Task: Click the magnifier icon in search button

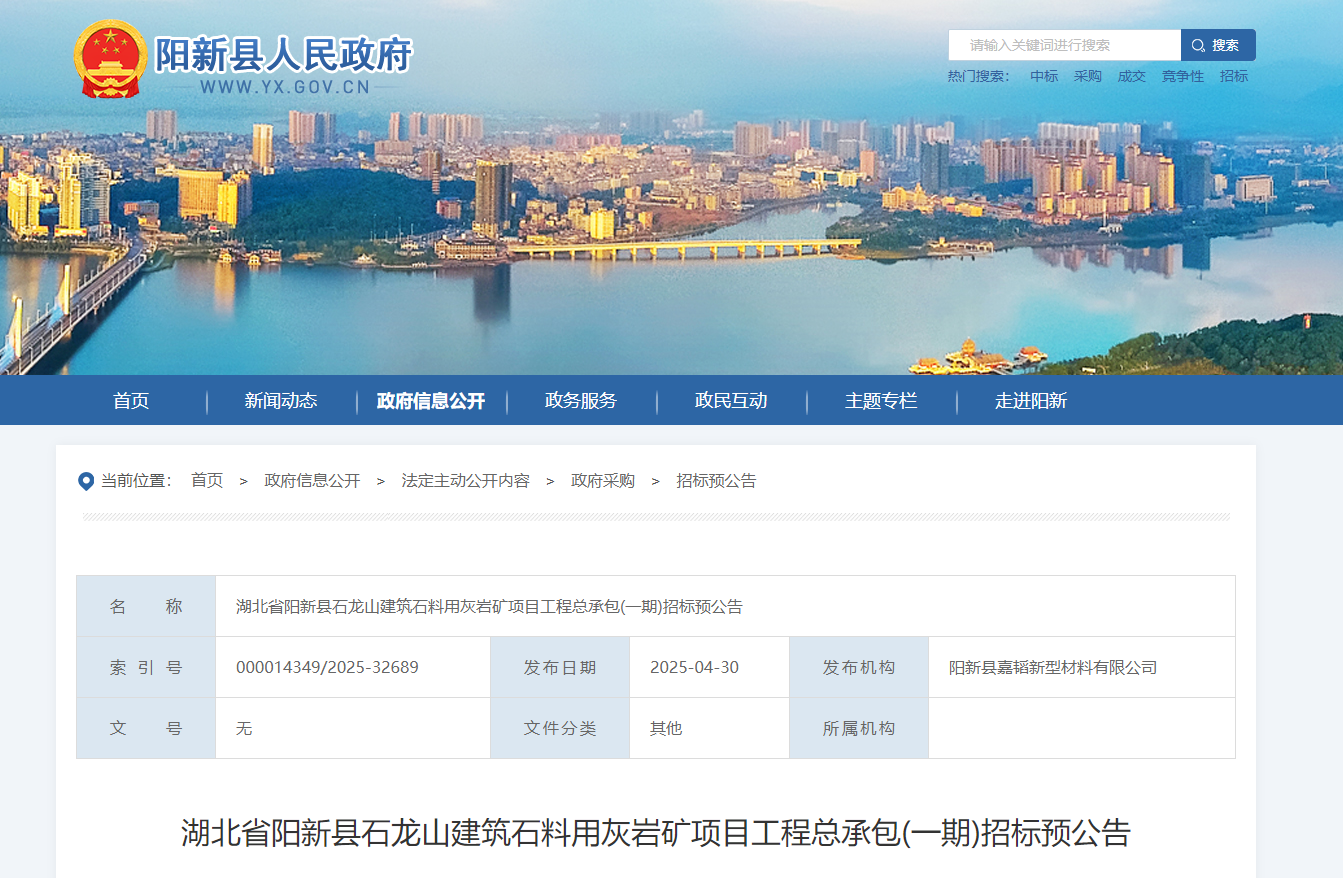Action: click(1198, 46)
